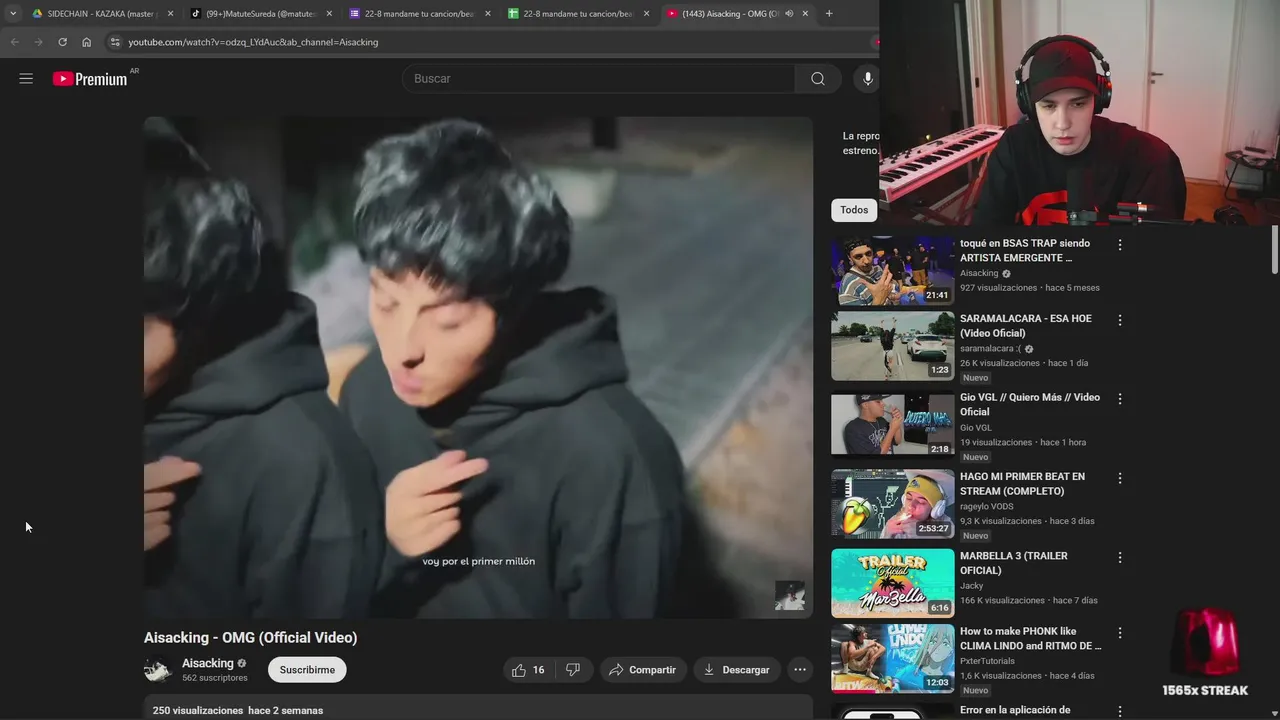Like the video with thumbs up
Viewport: 1280px width, 720px height.
coord(528,670)
